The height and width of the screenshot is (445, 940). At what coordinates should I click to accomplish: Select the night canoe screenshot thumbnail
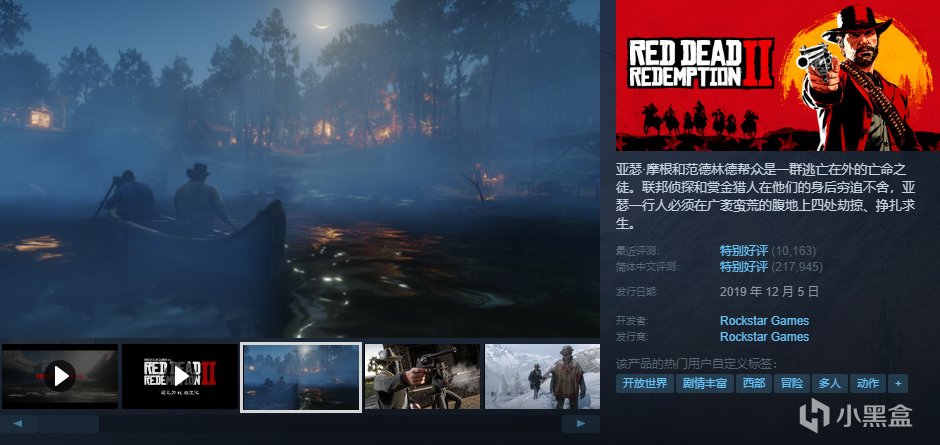301,377
